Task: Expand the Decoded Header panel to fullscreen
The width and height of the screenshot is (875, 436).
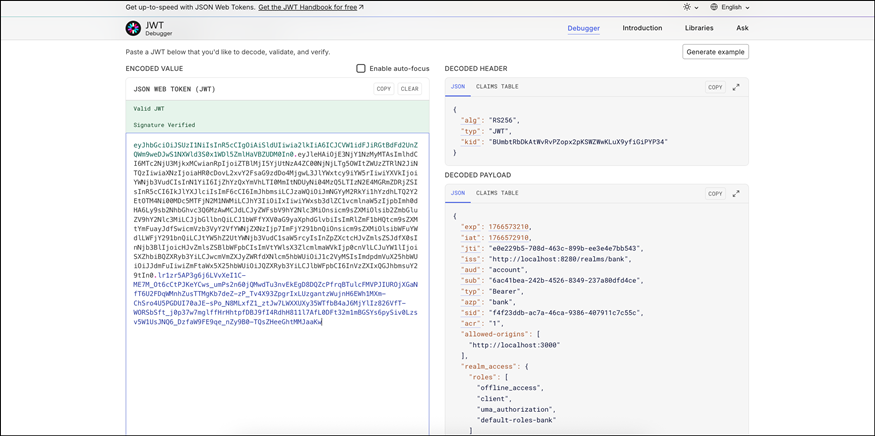Action: [x=736, y=87]
